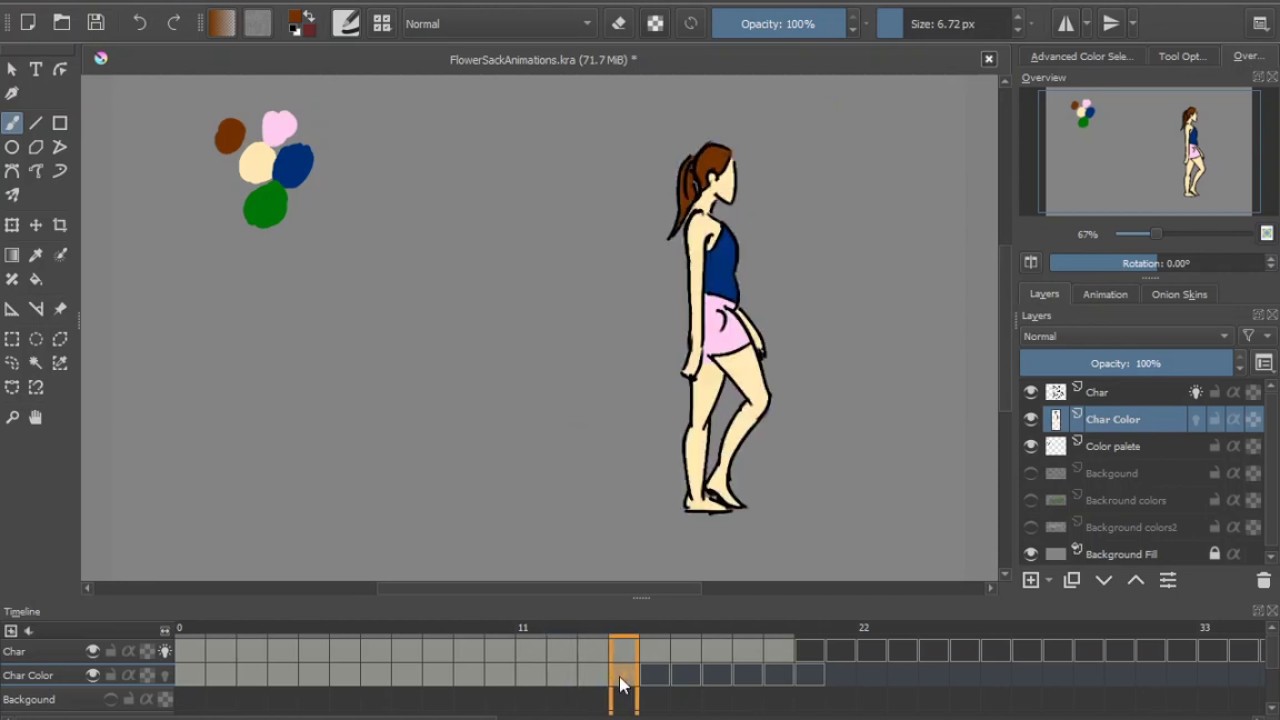Image resolution: width=1280 pixels, height=720 pixels.
Task: Add a new layer
Action: [1031, 580]
